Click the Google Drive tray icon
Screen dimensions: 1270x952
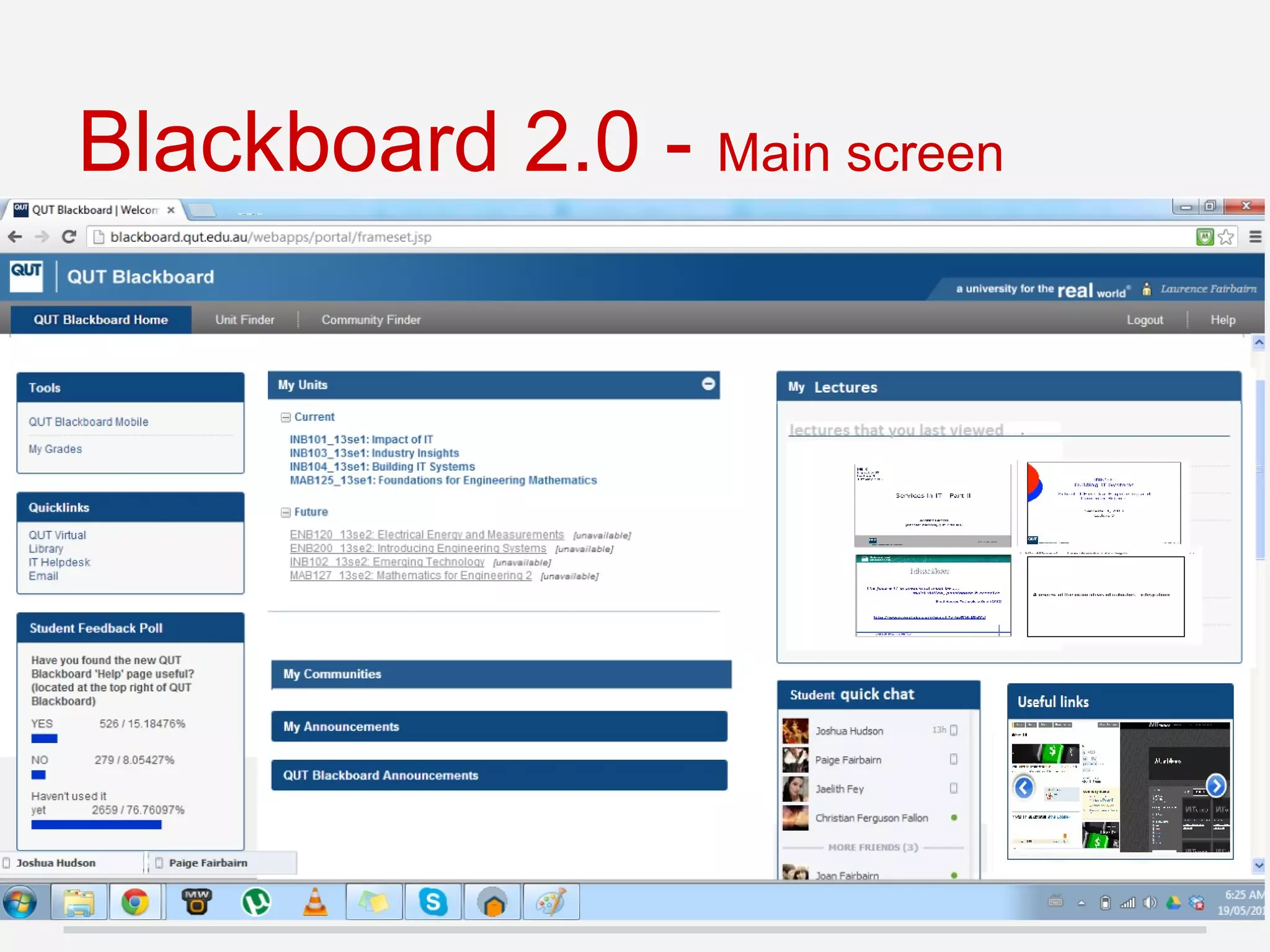(x=1173, y=902)
